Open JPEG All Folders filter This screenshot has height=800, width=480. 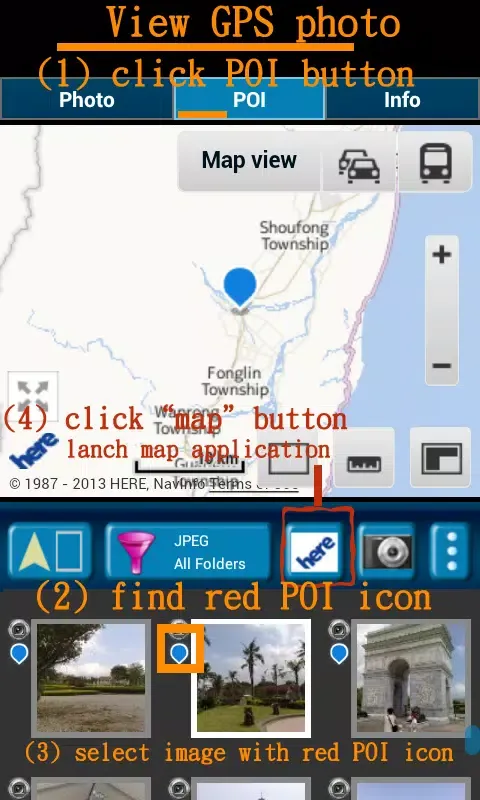pos(188,552)
